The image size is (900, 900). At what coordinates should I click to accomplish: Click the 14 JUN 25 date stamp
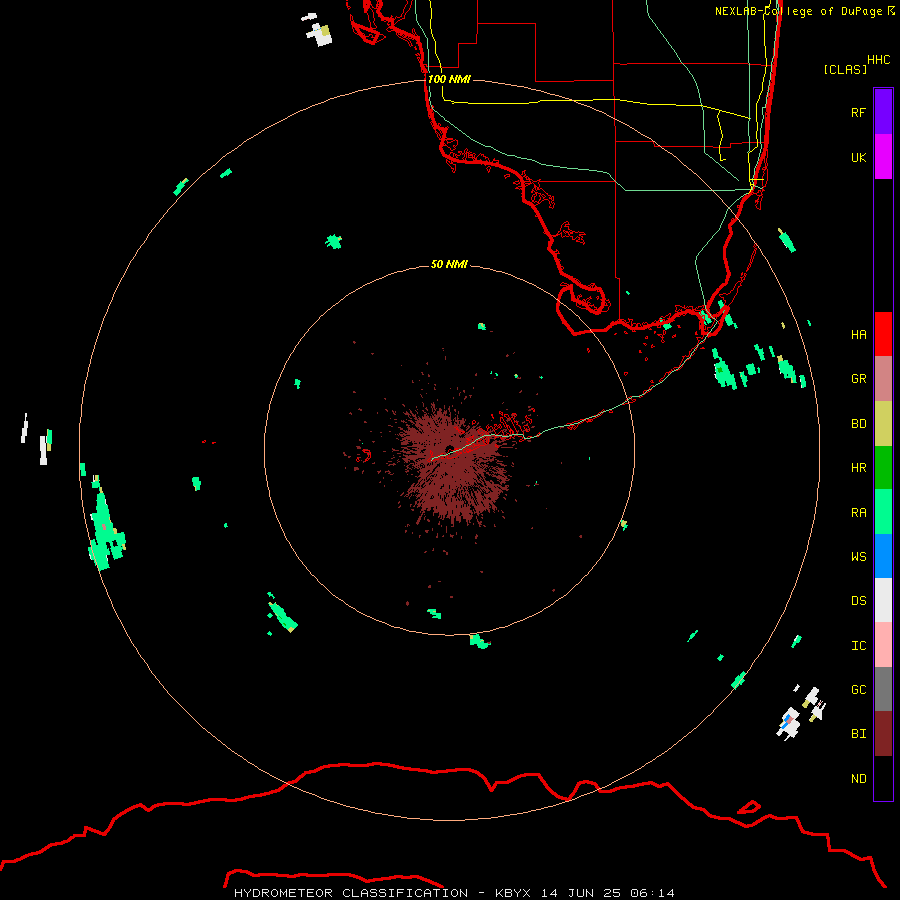tap(580, 893)
